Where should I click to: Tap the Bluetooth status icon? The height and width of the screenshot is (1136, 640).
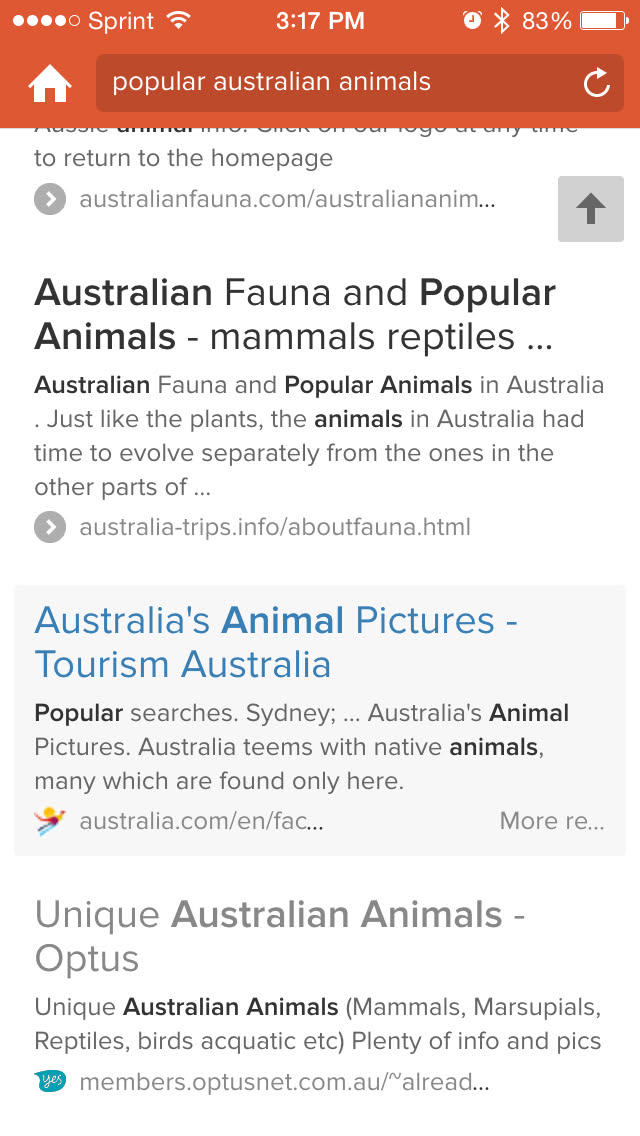coord(501,21)
